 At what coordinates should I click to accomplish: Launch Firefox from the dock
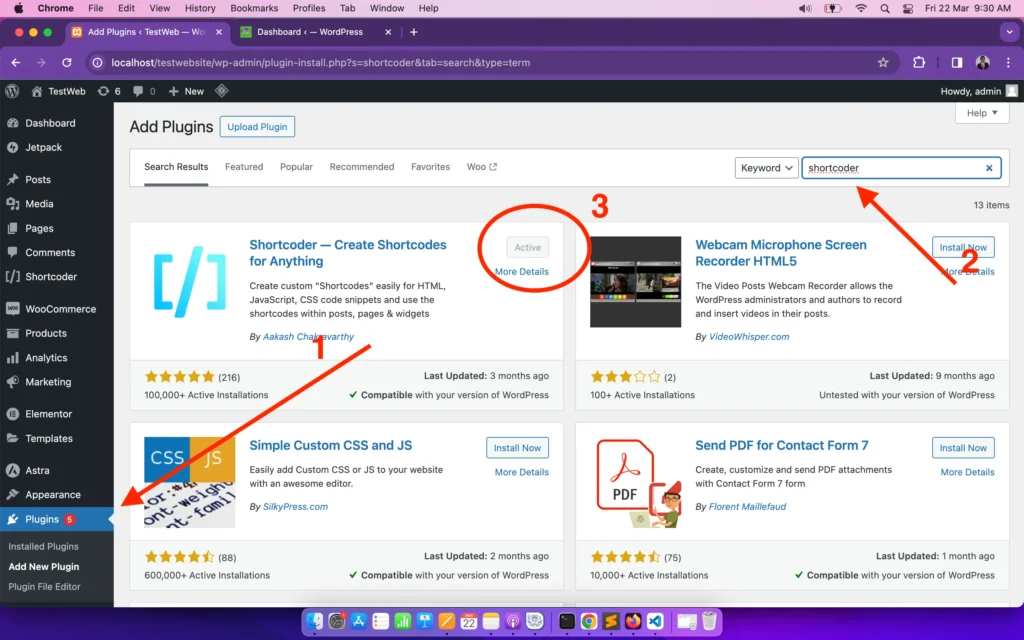click(633, 621)
